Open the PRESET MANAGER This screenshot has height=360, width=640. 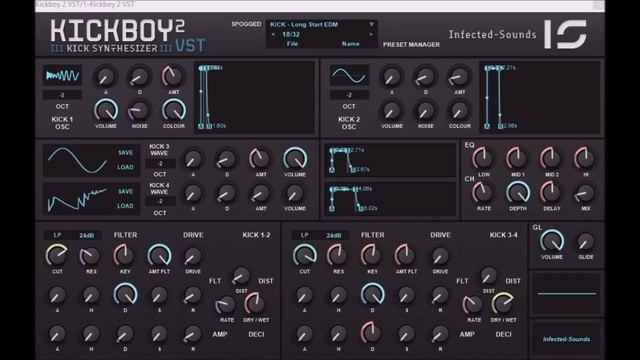point(411,44)
